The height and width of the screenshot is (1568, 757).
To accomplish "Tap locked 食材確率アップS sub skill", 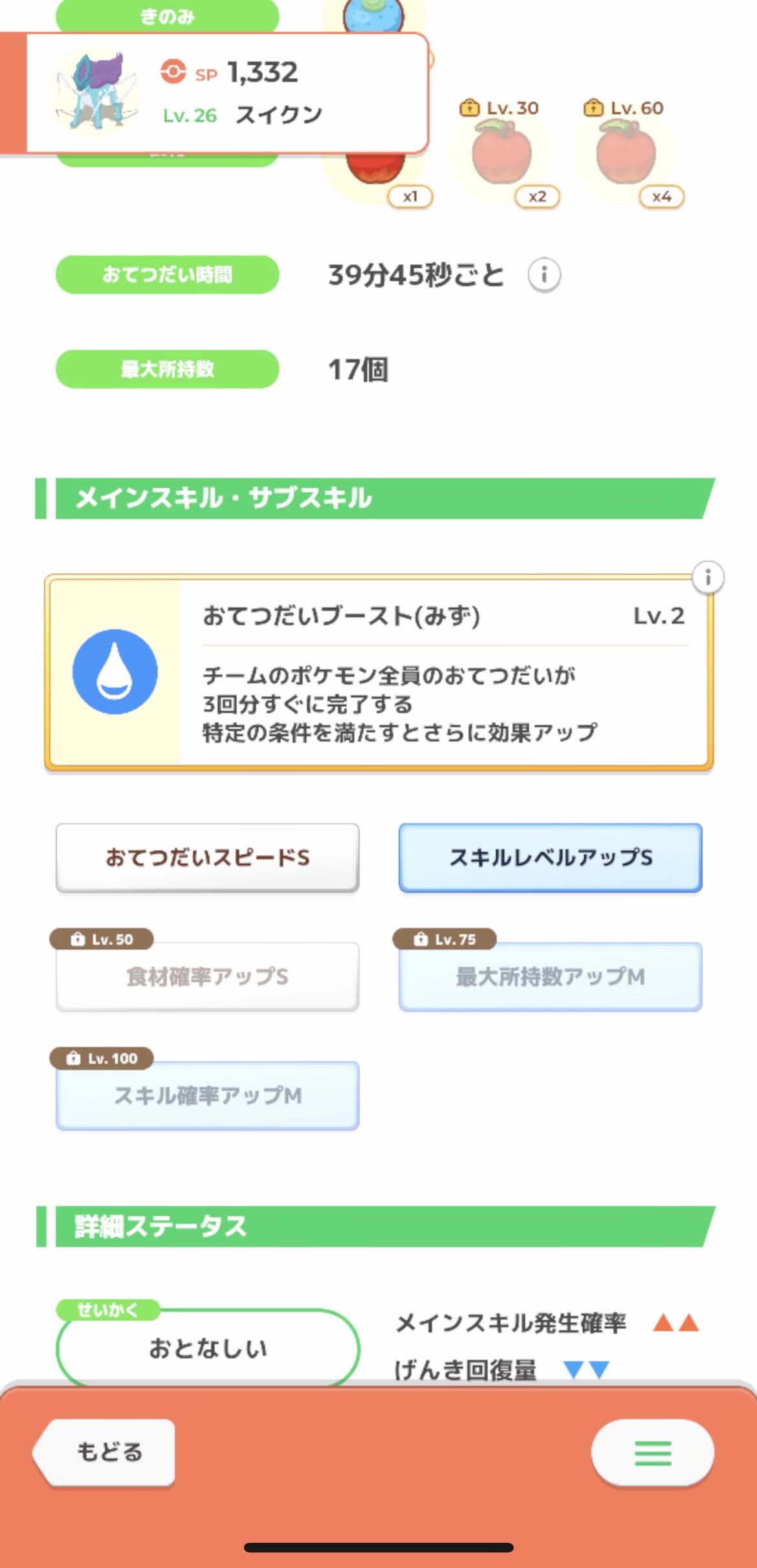I will click(208, 976).
